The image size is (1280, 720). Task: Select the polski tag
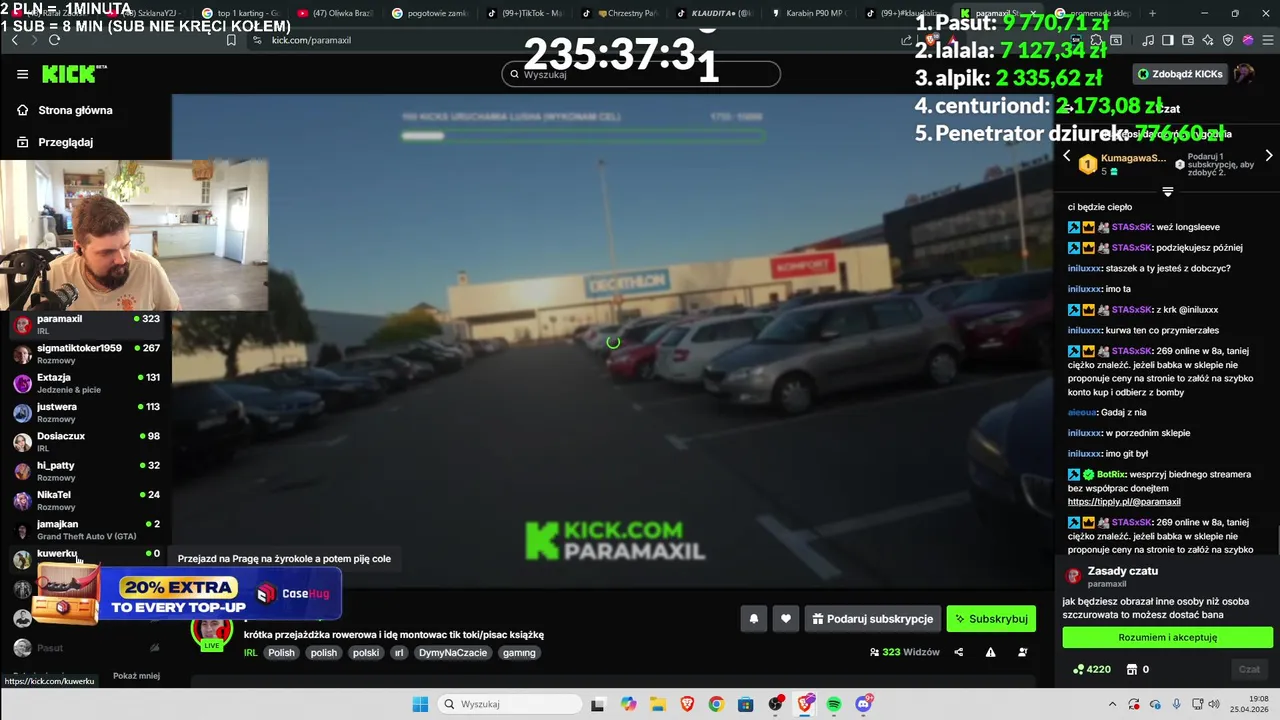click(x=366, y=653)
